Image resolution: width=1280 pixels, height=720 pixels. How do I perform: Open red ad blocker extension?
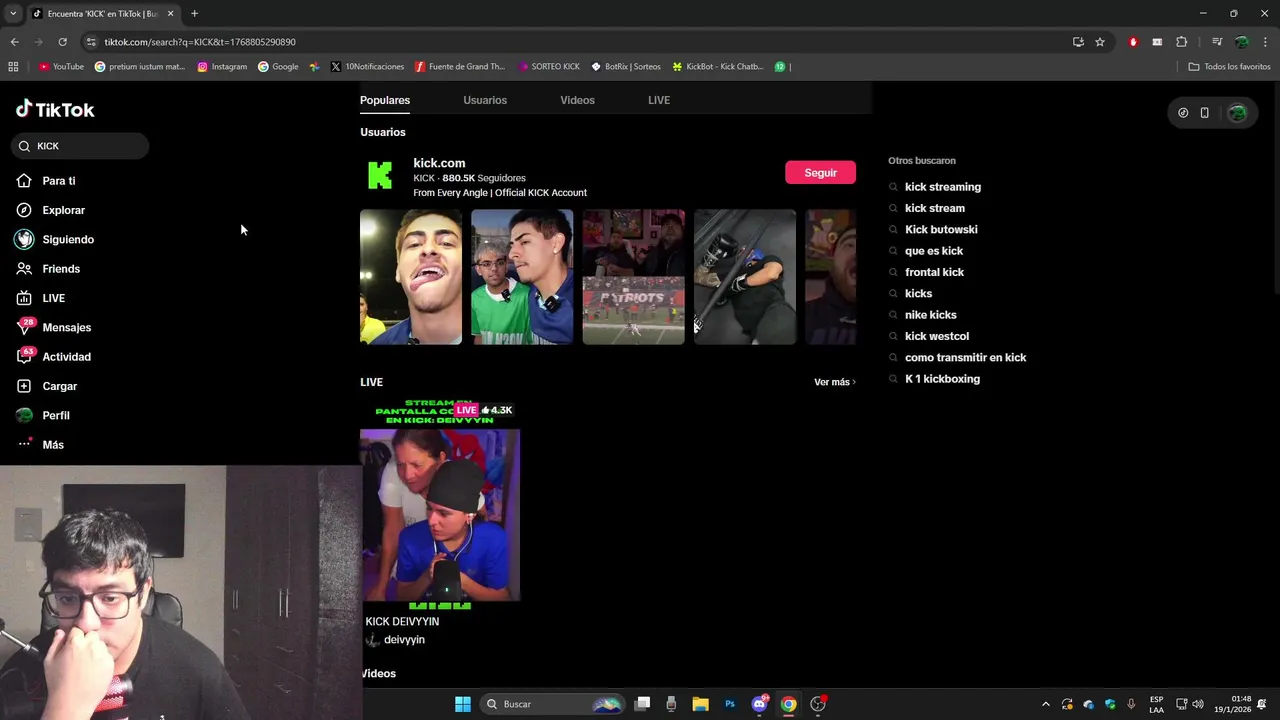(x=1133, y=42)
